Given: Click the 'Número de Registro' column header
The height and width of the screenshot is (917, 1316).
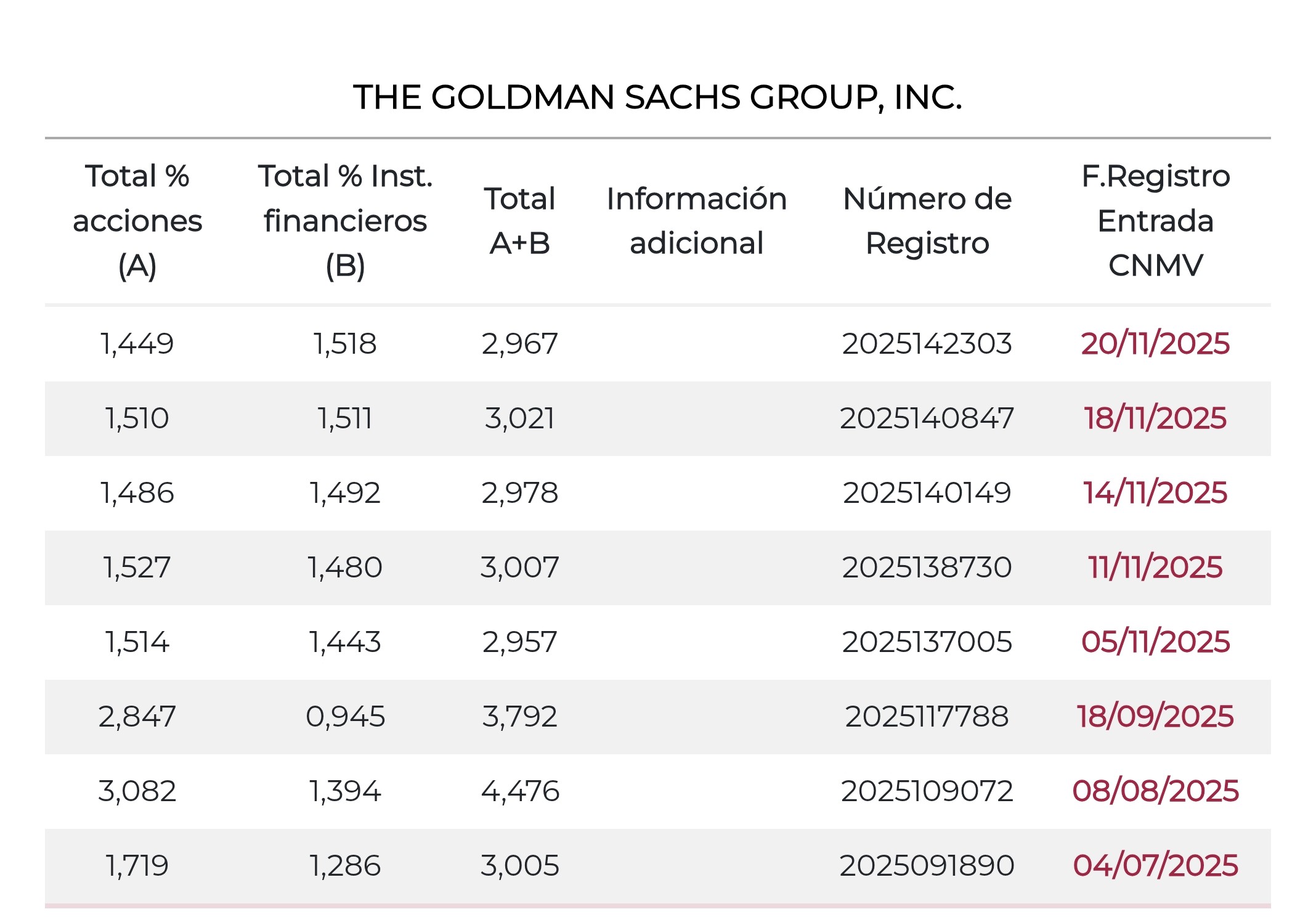Looking at the screenshot, I should pos(927,221).
